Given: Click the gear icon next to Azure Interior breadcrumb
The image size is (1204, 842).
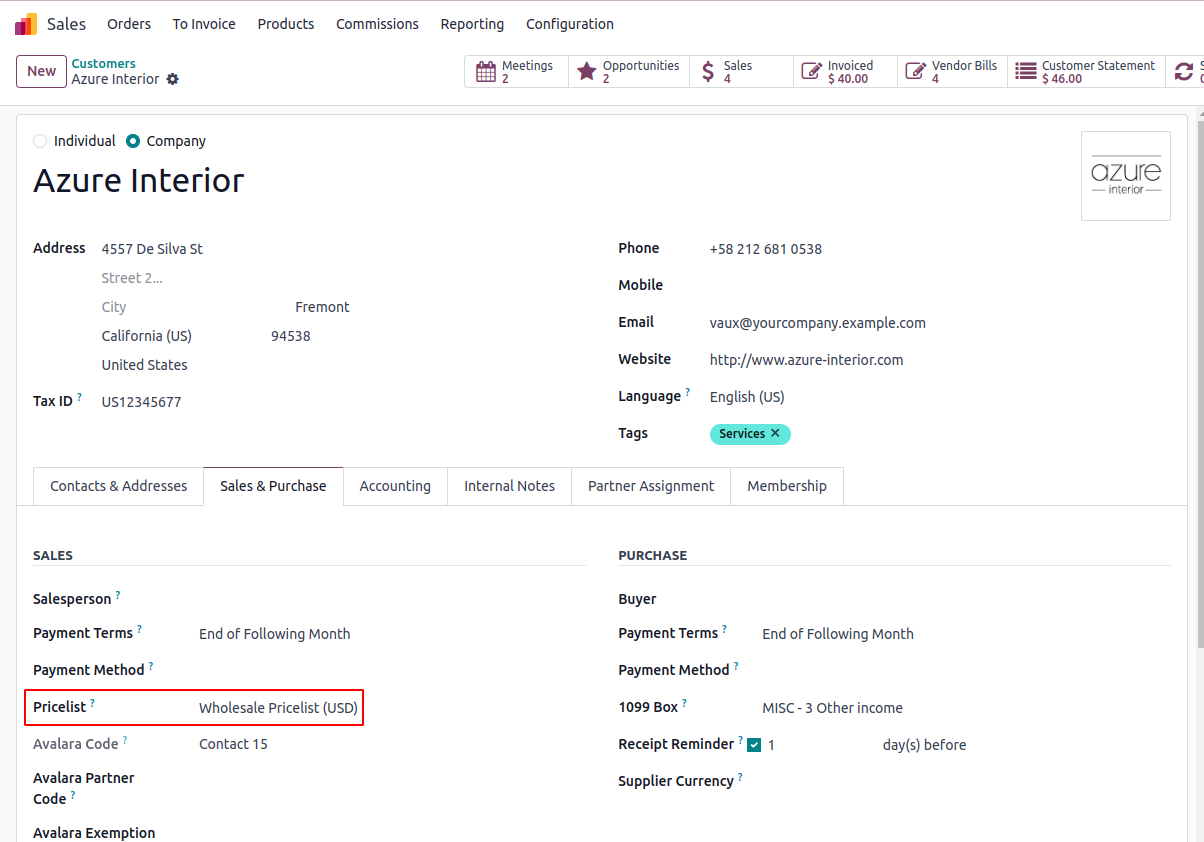Looking at the screenshot, I should pos(172,79).
